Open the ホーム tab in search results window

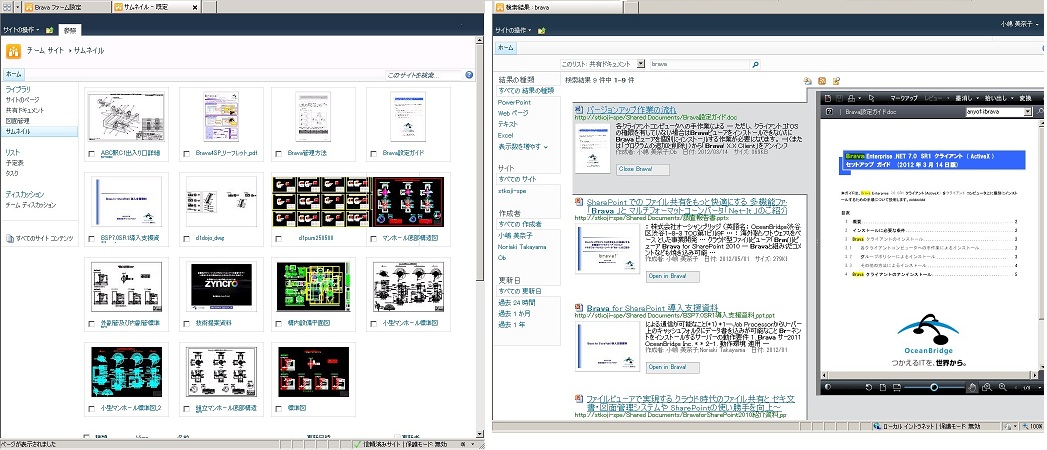(506, 47)
